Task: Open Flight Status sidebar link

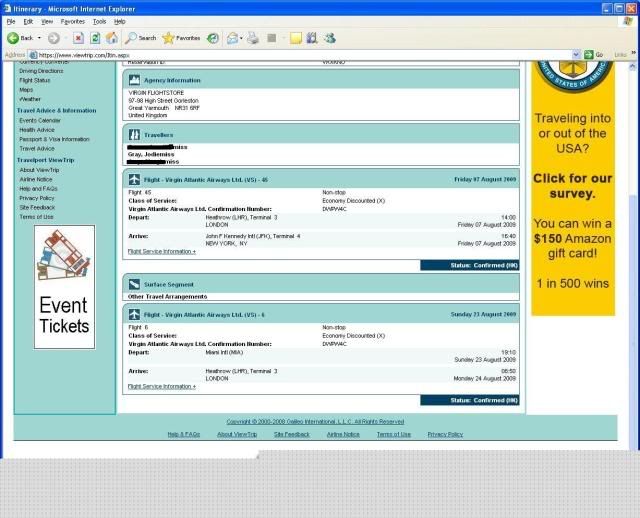Action: pyautogui.click(x=35, y=80)
